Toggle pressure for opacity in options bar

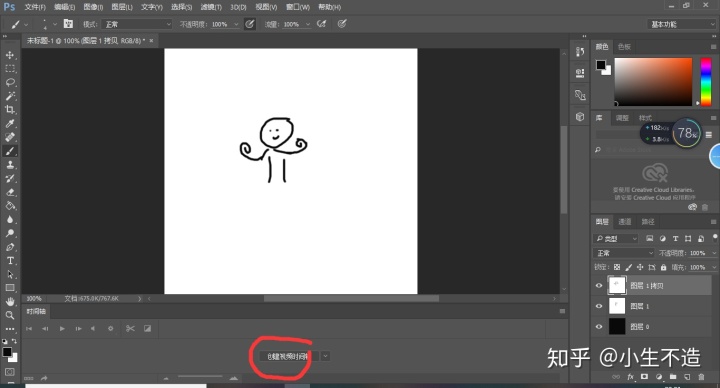pyautogui.click(x=249, y=24)
